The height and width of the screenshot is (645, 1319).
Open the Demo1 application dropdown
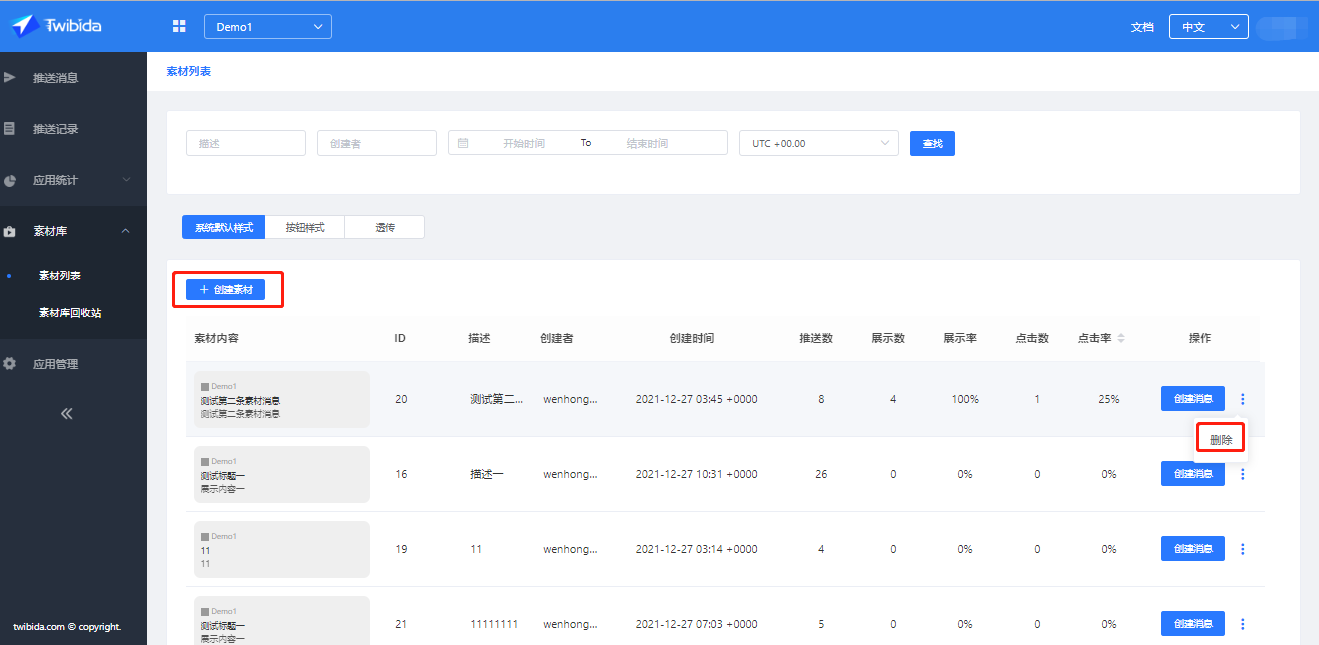(x=268, y=27)
